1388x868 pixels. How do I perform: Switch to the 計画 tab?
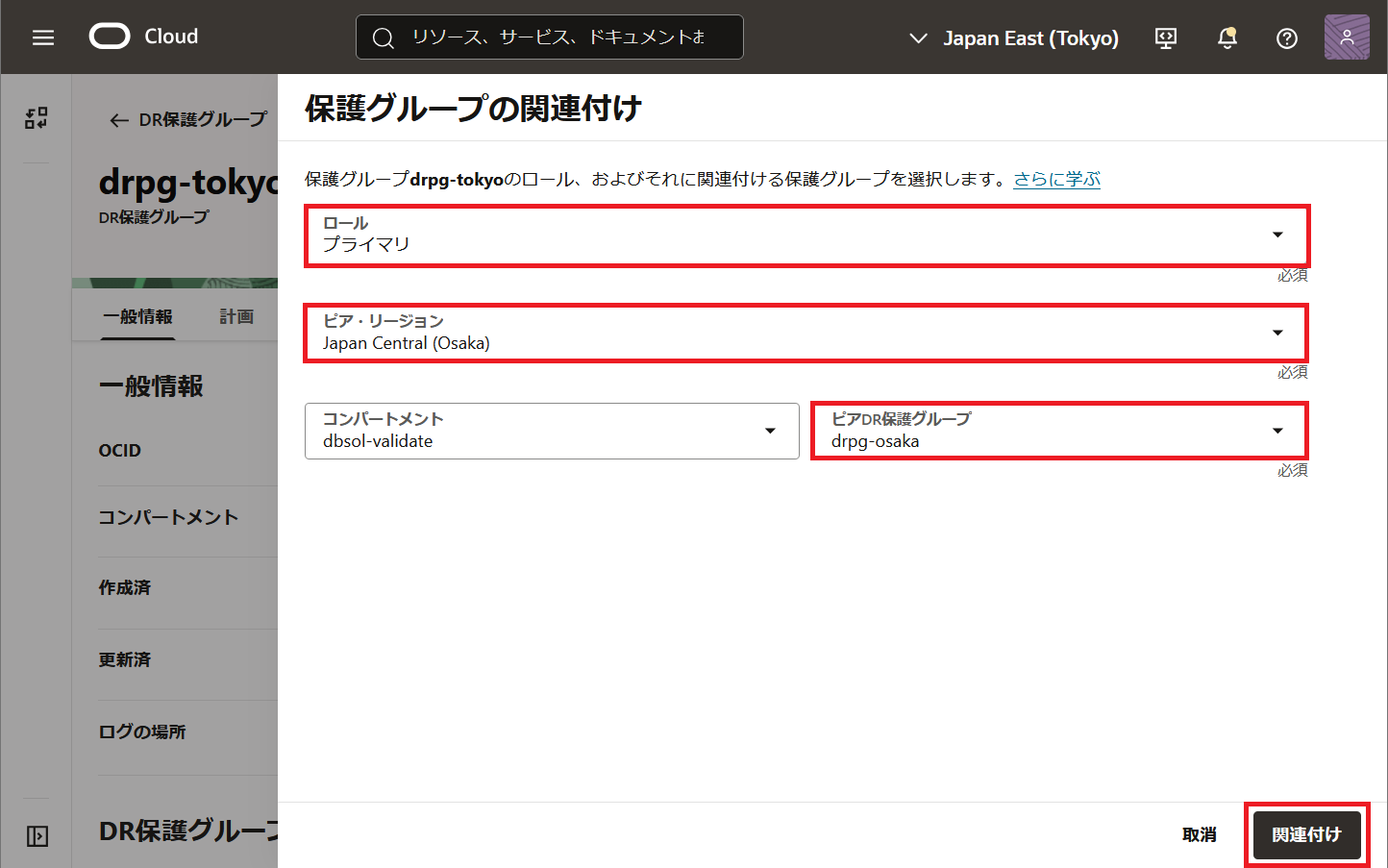point(236,315)
